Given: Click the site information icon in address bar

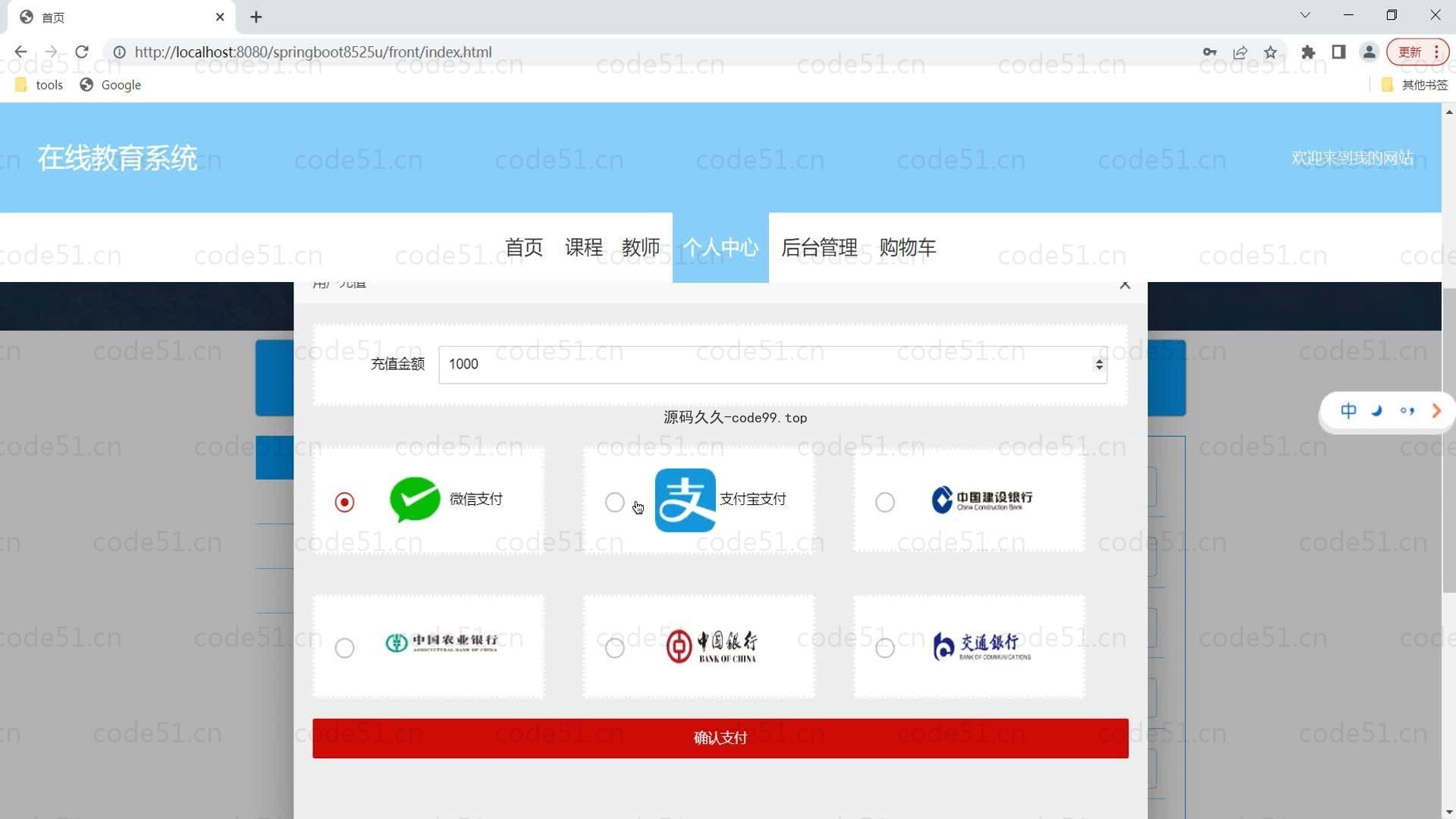Looking at the screenshot, I should point(119,52).
